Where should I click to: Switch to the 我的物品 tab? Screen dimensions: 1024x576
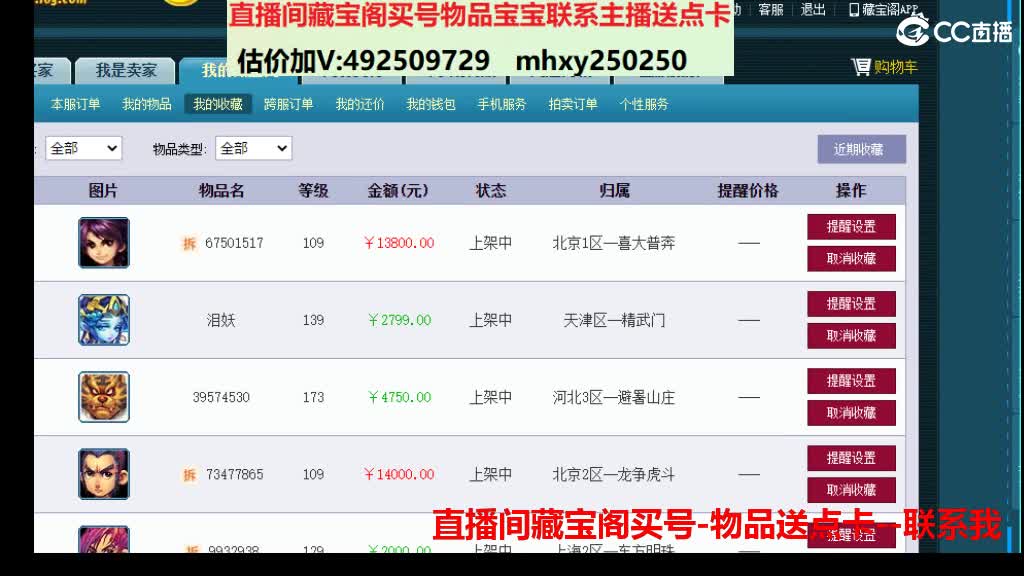(x=147, y=103)
